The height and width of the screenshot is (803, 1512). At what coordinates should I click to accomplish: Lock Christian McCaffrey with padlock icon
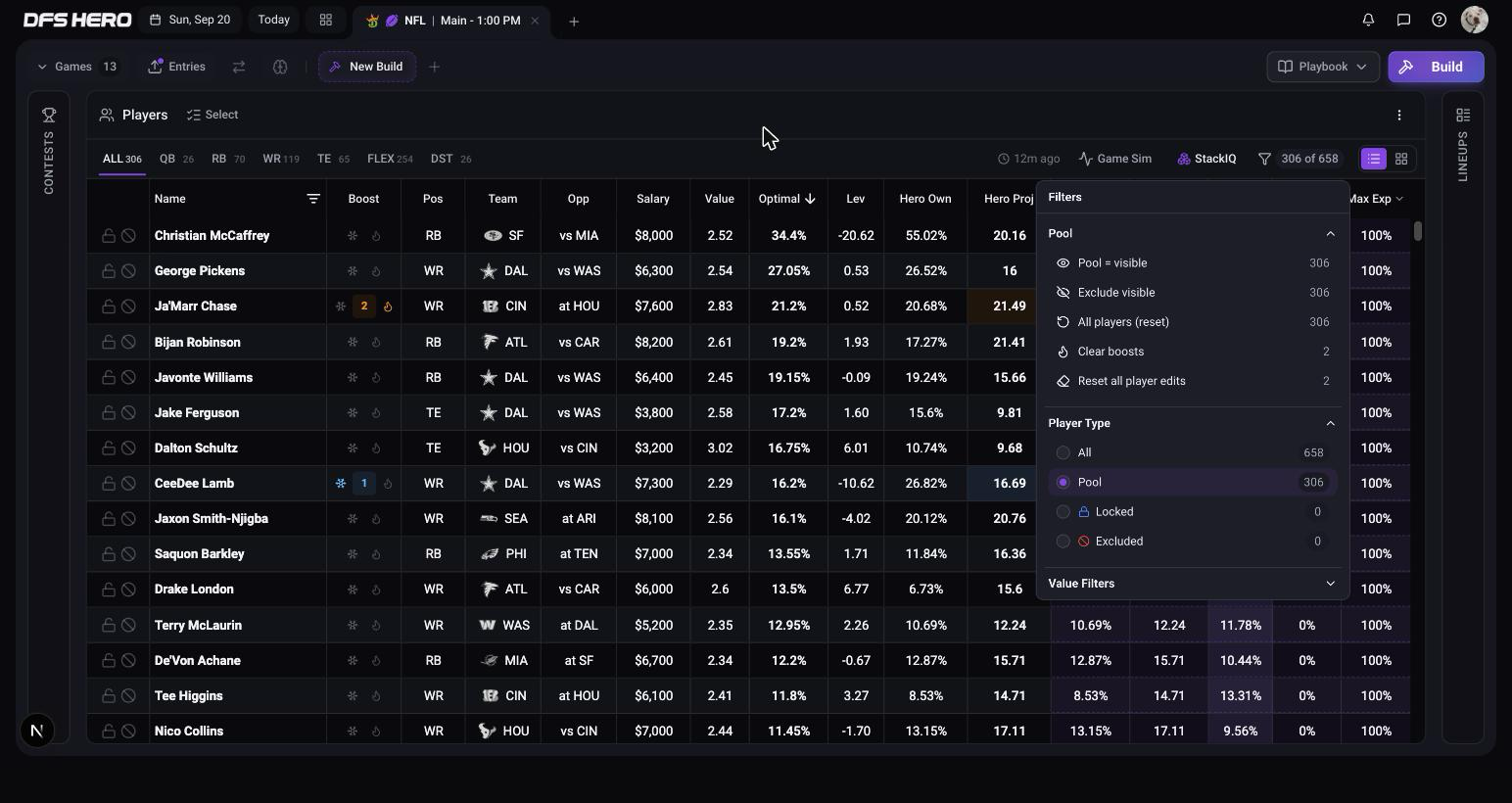(109, 236)
